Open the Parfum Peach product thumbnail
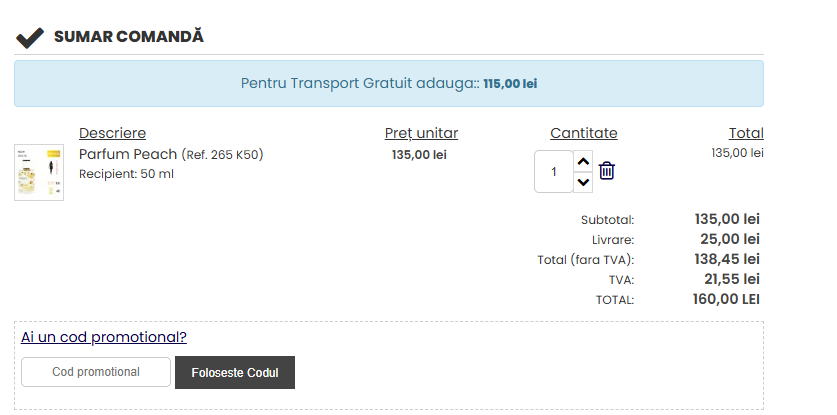The width and height of the screenshot is (837, 415). tap(39, 172)
